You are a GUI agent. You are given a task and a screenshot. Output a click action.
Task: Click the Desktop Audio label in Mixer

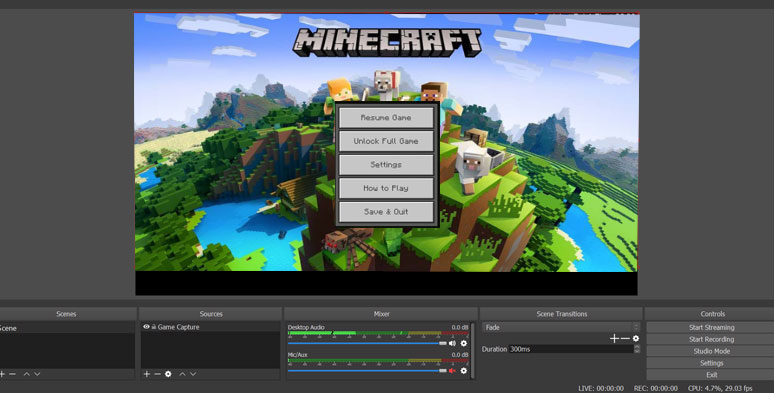pos(306,327)
